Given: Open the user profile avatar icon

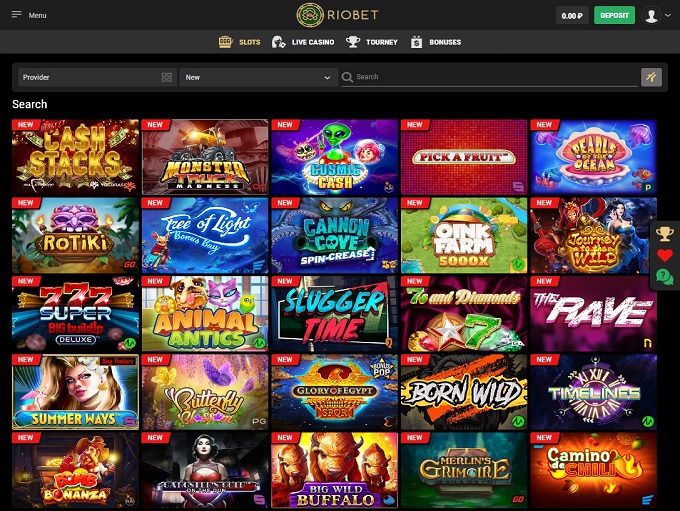Looking at the screenshot, I should [x=651, y=15].
